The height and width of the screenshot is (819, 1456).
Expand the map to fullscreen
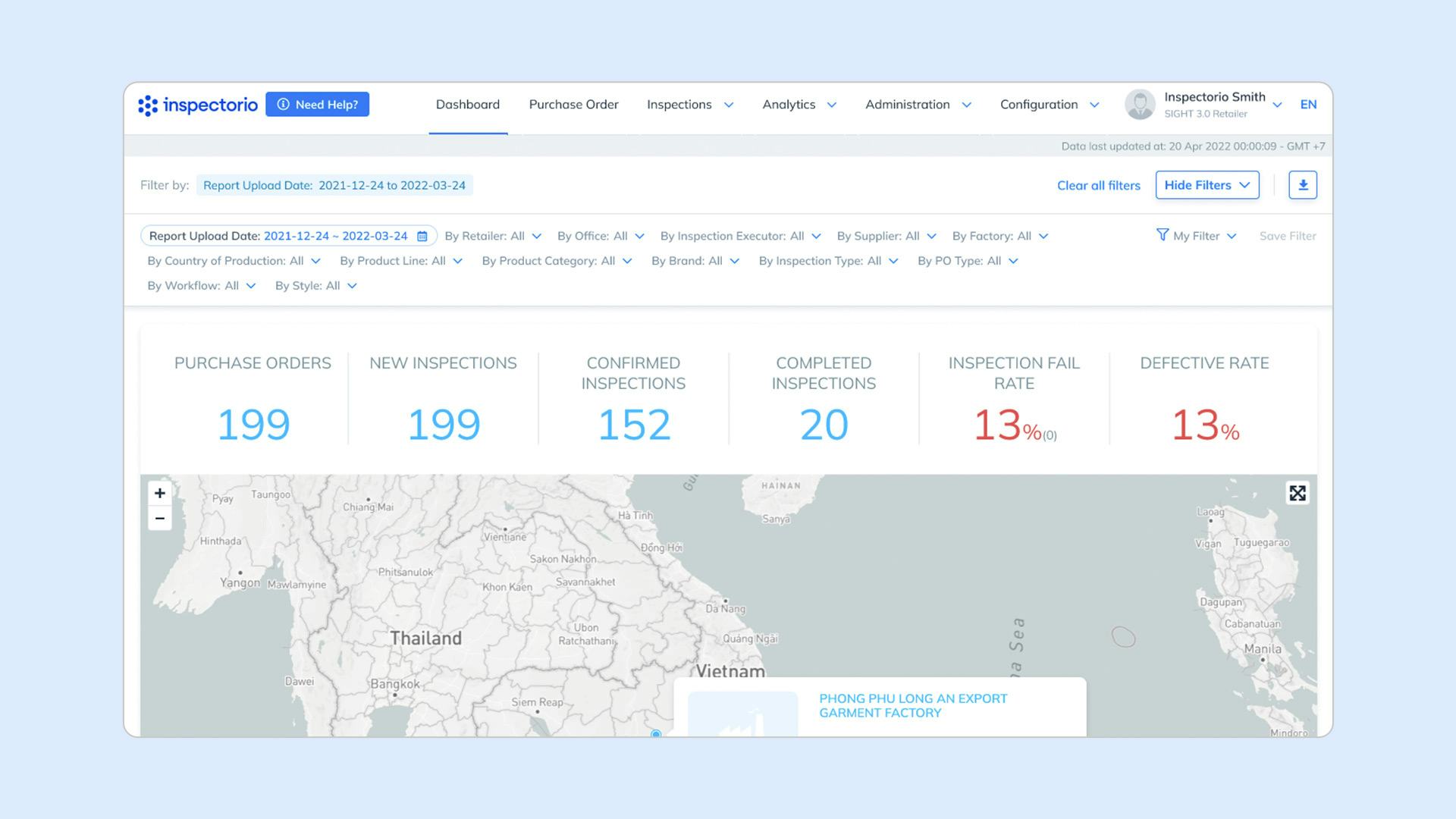point(1298,493)
